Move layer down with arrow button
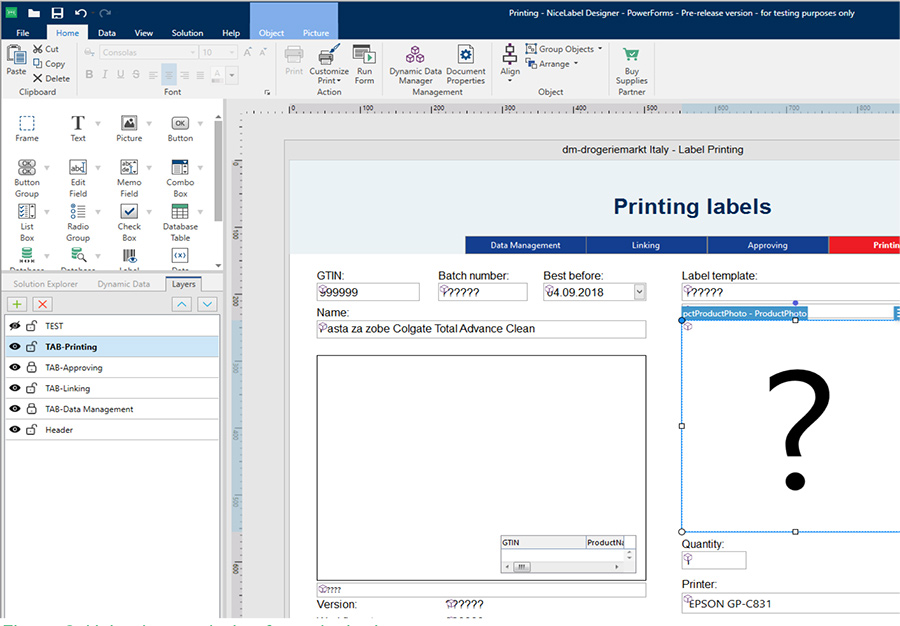Image resolution: width=900 pixels, height=626 pixels. pos(207,304)
